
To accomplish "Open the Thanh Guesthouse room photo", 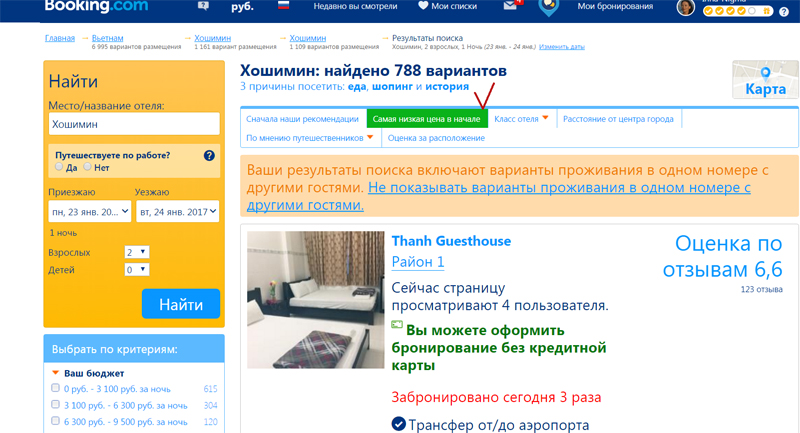I will tap(316, 299).
